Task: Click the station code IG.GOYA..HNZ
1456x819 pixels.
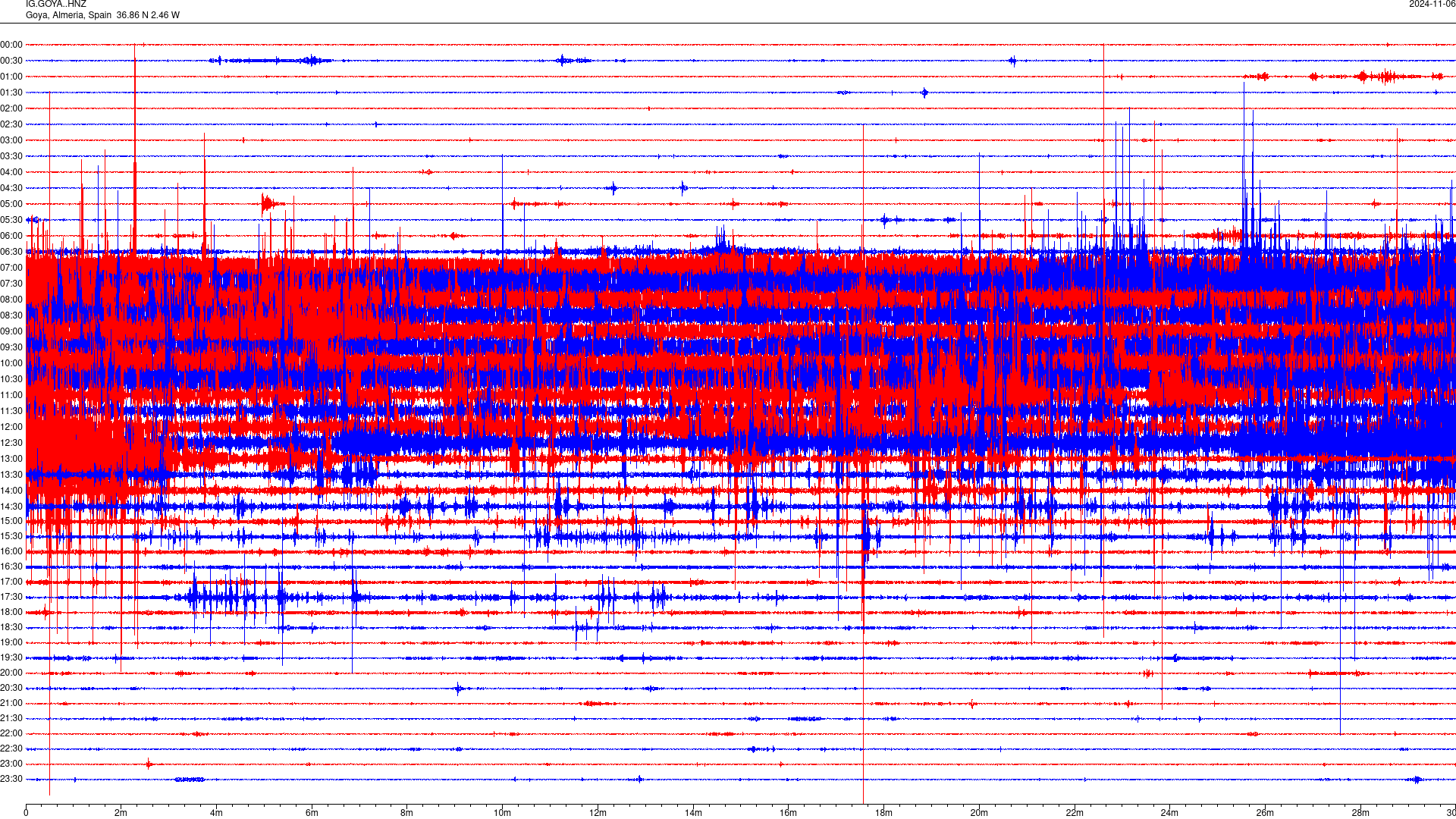Action: tap(56, 4)
